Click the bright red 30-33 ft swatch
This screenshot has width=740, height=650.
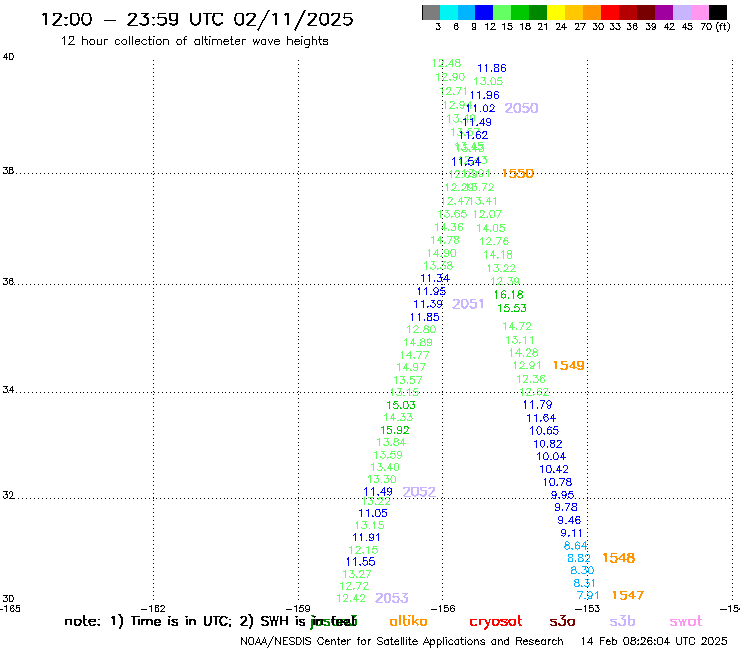[610, 12]
